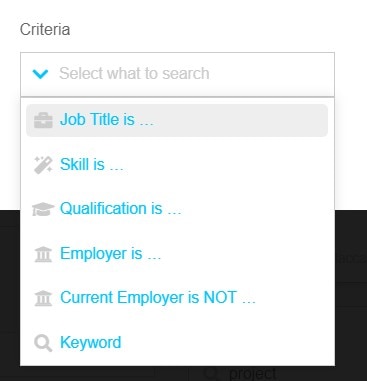Click the 'project' search text at bottom
This screenshot has width=367, height=381.
253,373
